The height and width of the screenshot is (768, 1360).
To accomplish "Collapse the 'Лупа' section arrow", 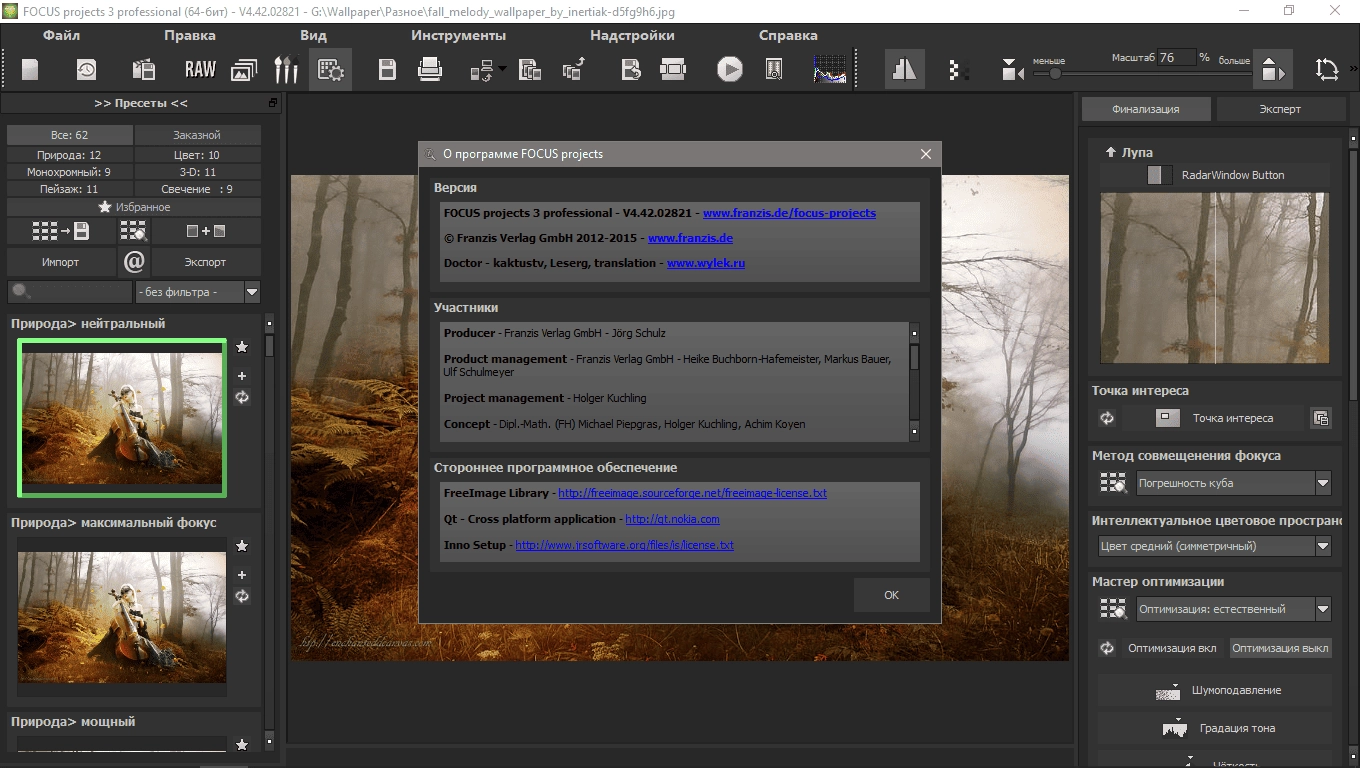I will 1110,152.
